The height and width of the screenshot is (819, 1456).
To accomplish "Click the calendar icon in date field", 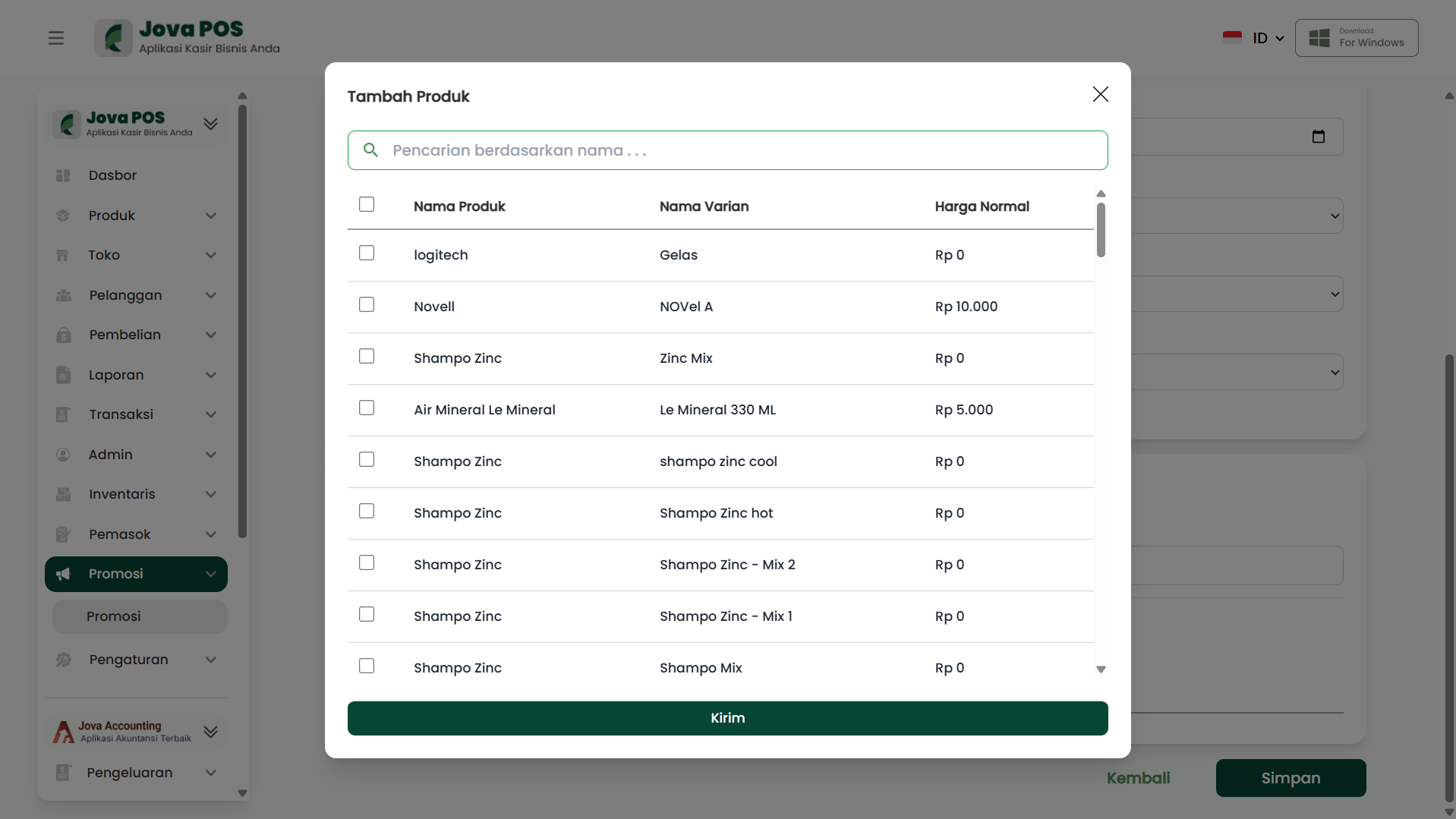I will coord(1319,137).
